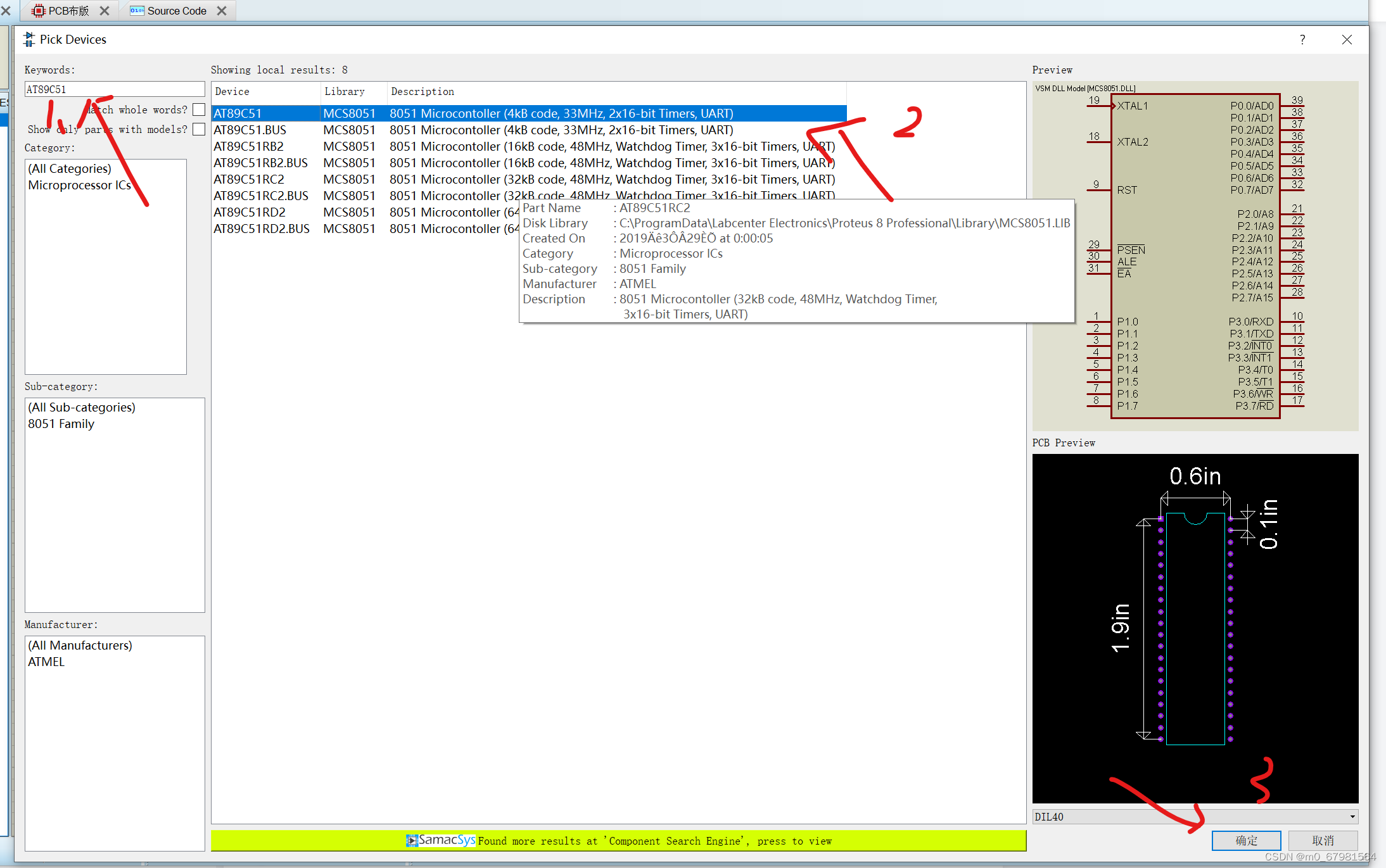Click the Pick Devices title icon
The image size is (1386, 868).
29,39
